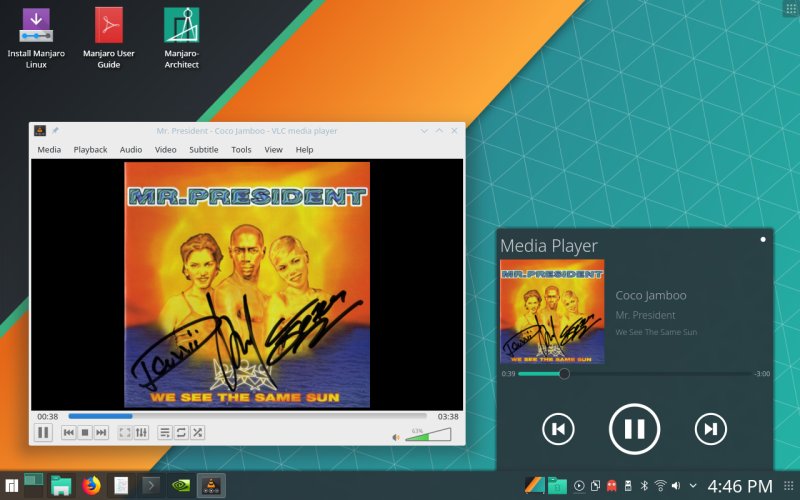Image resolution: width=800 pixels, height=500 pixels.
Task: Toggle loop mode in VLC
Action: tap(181, 433)
